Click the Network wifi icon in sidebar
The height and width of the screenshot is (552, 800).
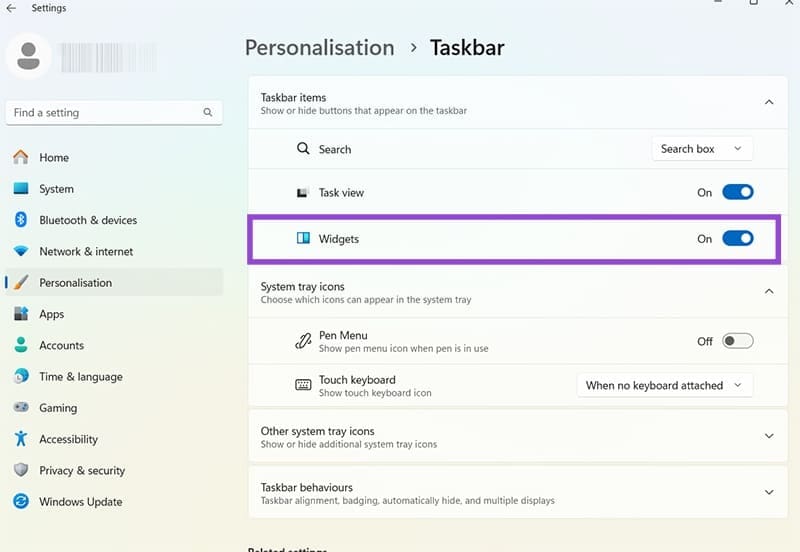[x=21, y=251]
